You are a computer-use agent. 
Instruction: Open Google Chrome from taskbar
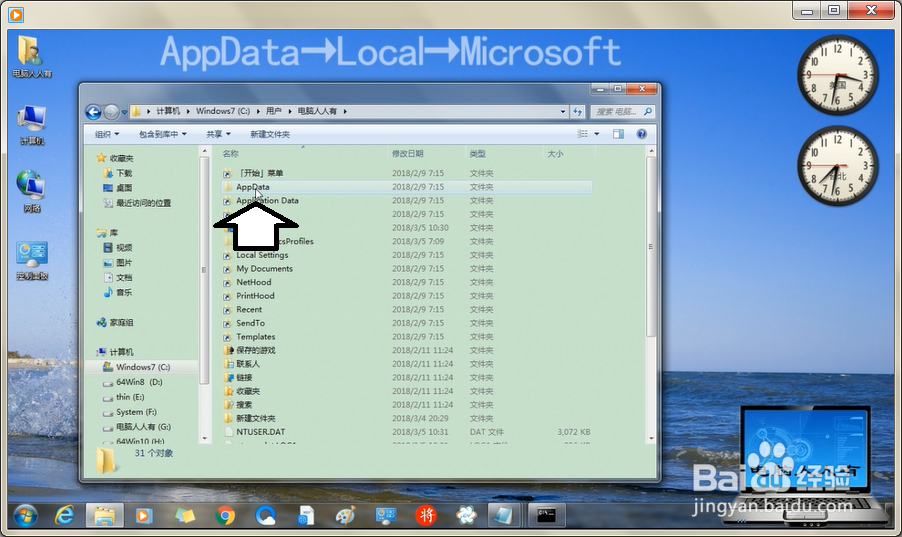225,516
